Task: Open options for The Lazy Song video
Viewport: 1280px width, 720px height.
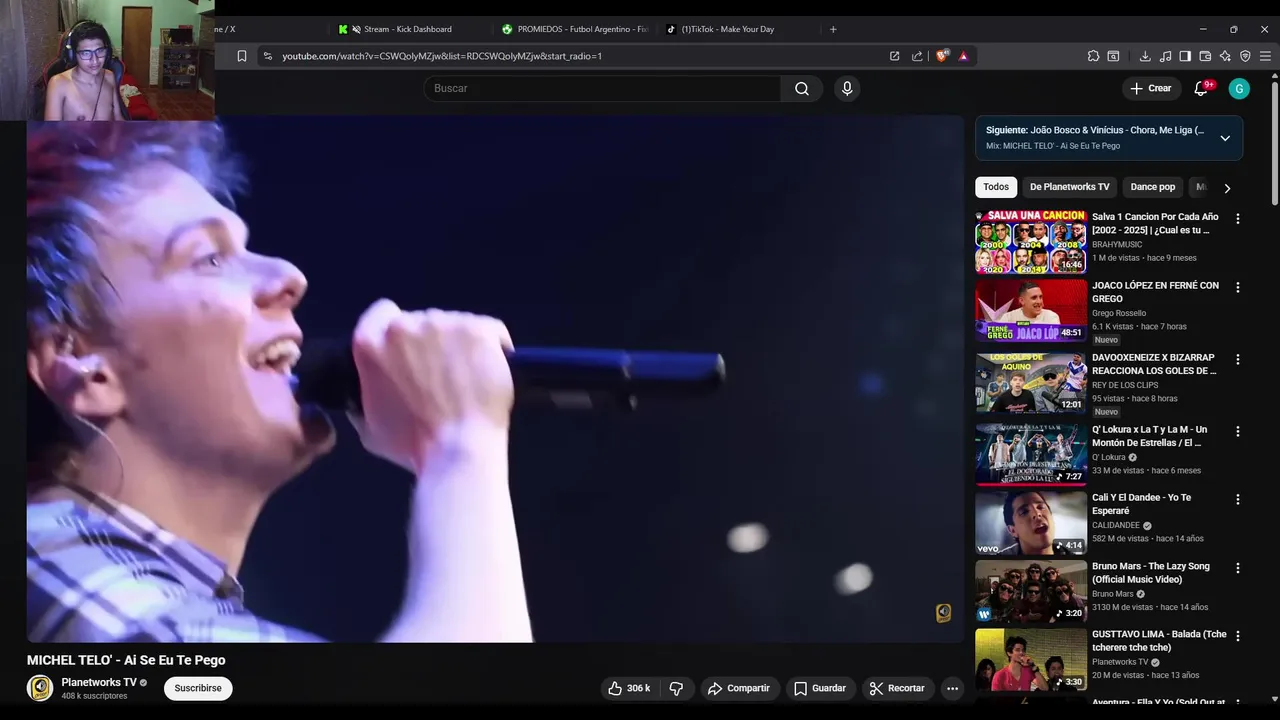Action: click(1238, 568)
